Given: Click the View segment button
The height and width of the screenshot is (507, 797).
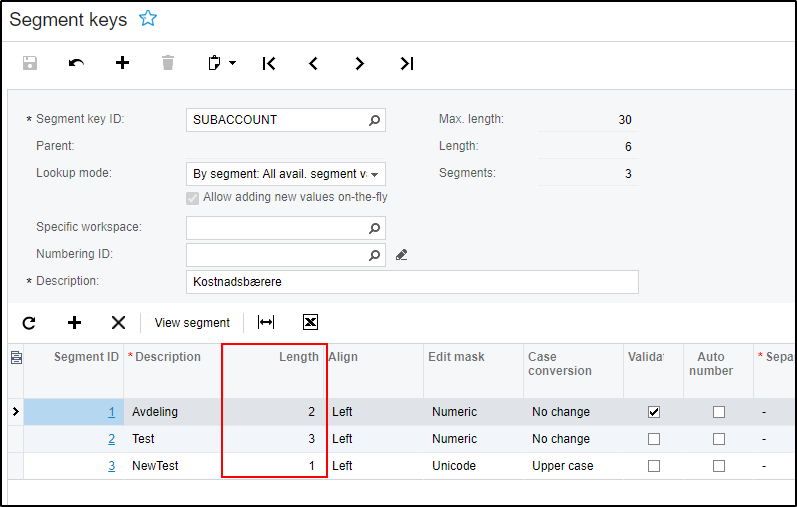Looking at the screenshot, I should tap(192, 322).
